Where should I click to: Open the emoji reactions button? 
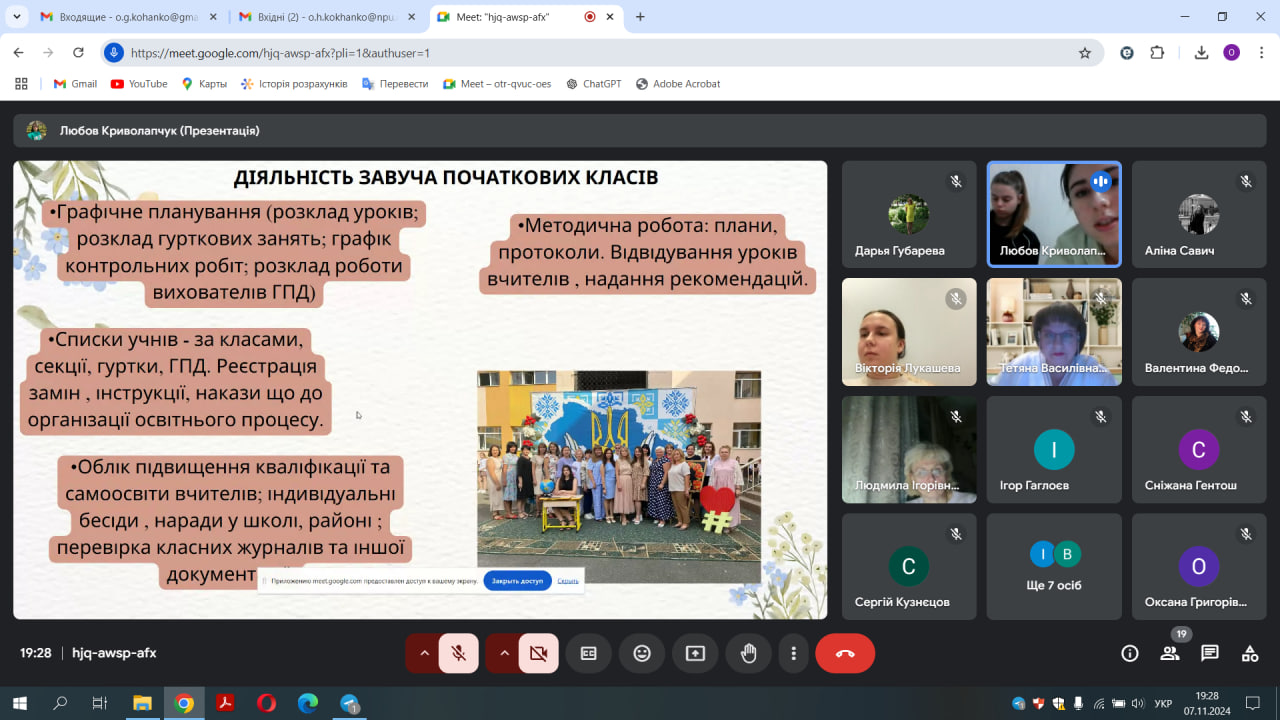pos(642,653)
